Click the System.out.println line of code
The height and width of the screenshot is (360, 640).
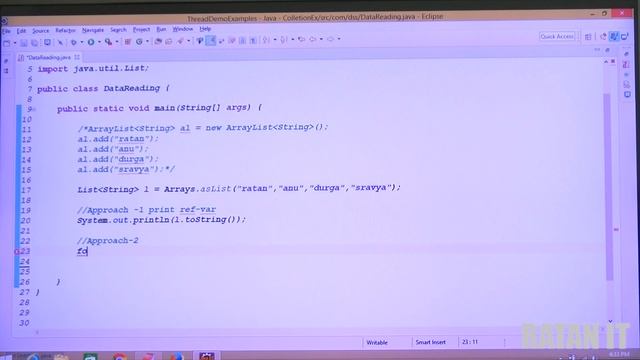point(162,220)
